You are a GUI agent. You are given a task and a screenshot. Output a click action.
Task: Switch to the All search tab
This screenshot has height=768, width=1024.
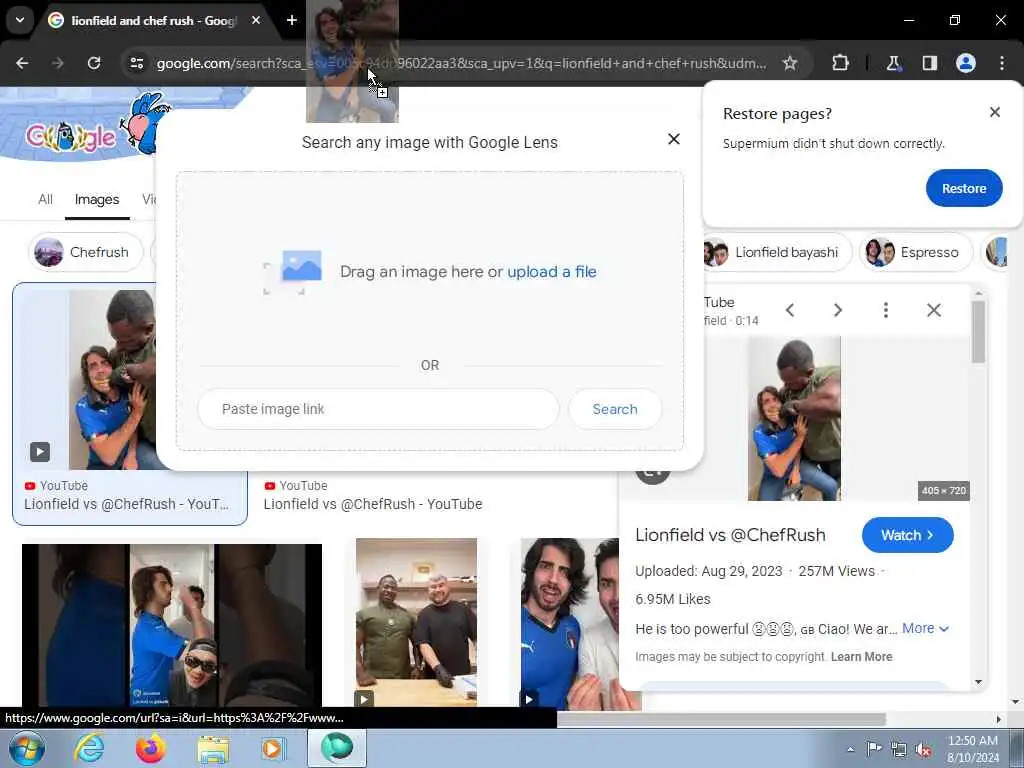coord(45,199)
